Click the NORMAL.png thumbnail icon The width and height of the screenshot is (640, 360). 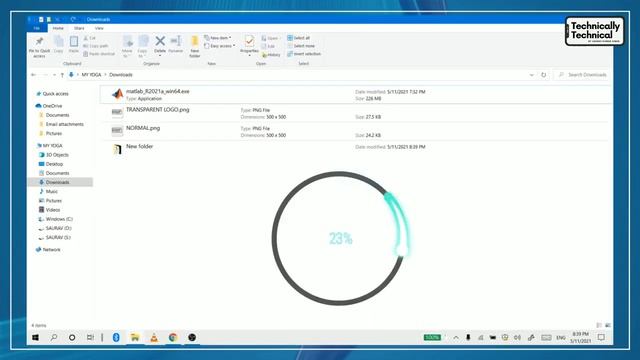[117, 131]
